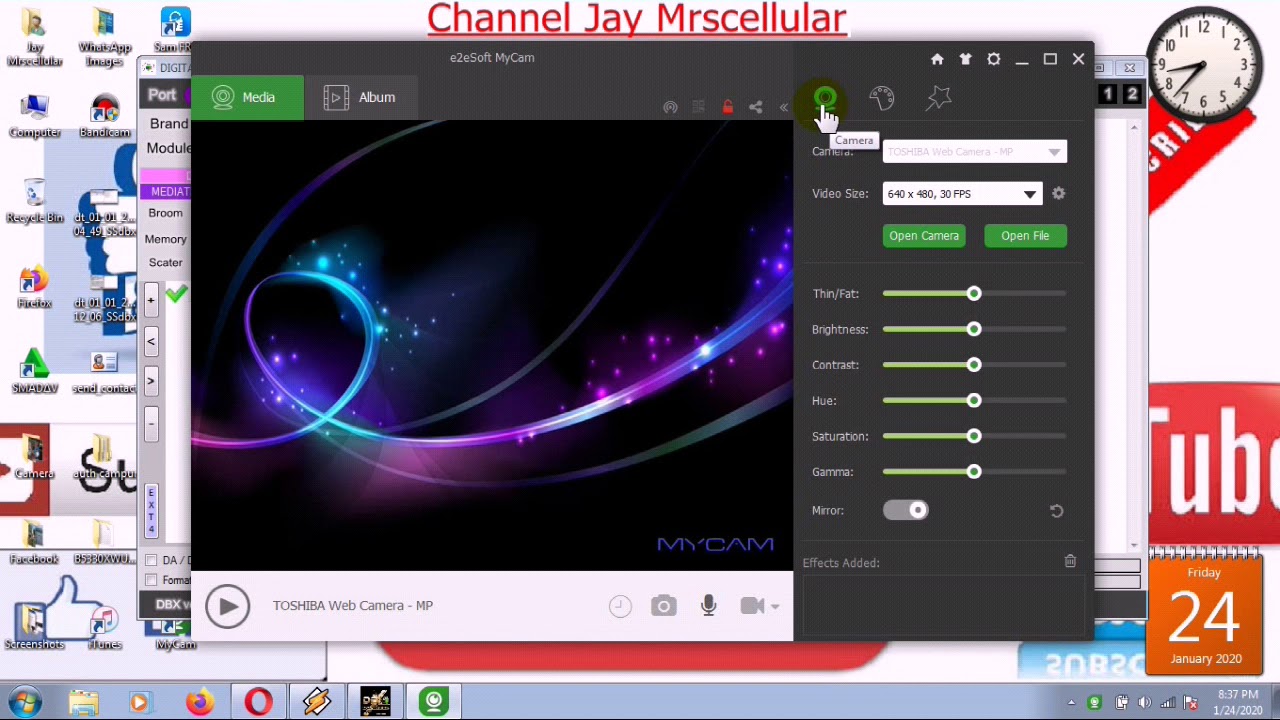The height and width of the screenshot is (720, 1280).
Task: Open the Camera settings panel icon
Action: click(x=825, y=97)
